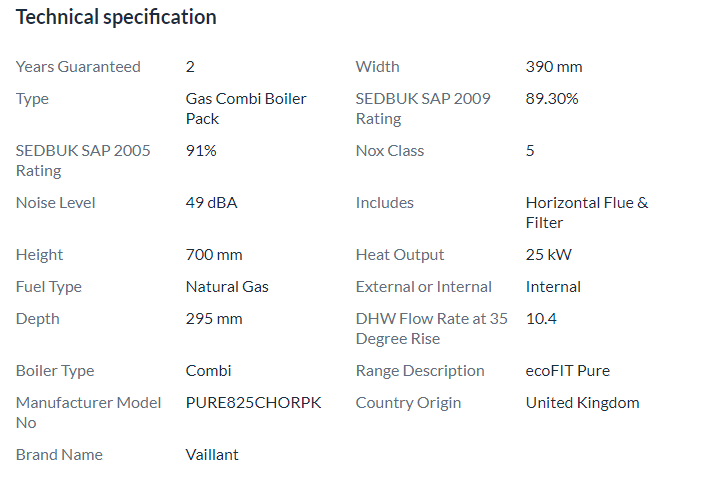Click the 49 dBA noise level value
The image size is (717, 487).
click(x=211, y=203)
